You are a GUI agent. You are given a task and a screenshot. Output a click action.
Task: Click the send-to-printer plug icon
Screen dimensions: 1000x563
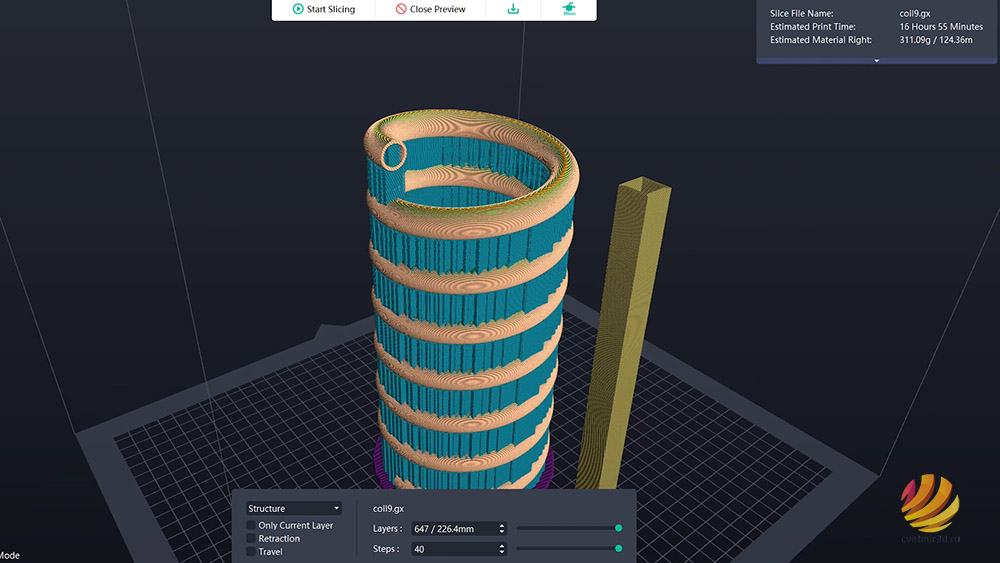tap(569, 9)
